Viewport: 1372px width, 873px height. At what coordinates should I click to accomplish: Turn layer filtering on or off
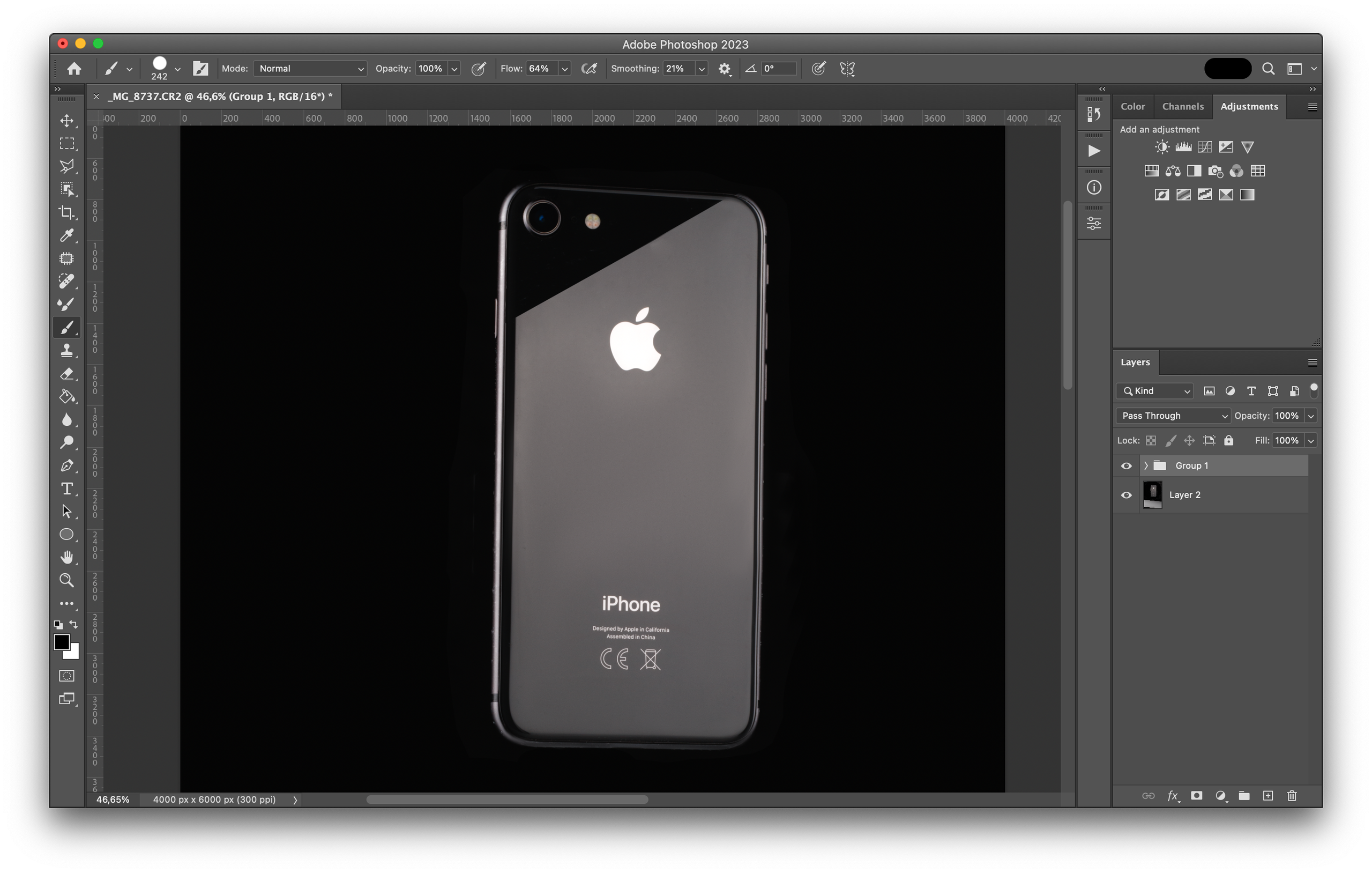[1313, 390]
